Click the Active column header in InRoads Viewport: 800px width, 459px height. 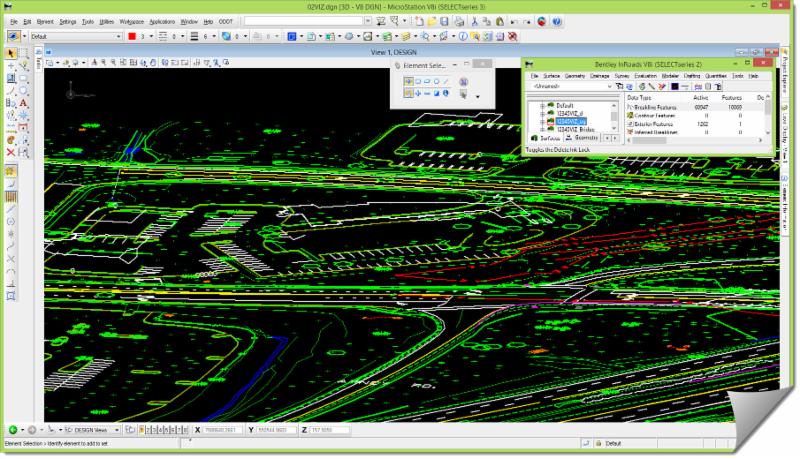701,97
